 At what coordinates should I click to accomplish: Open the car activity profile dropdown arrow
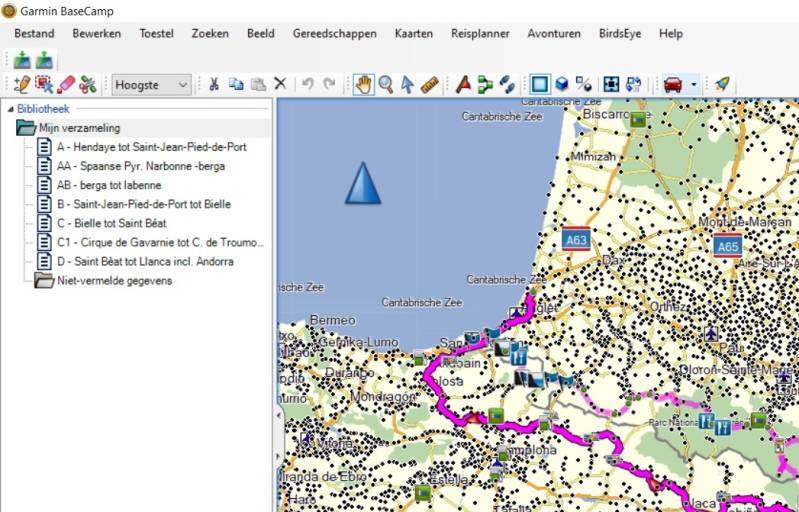(694, 85)
